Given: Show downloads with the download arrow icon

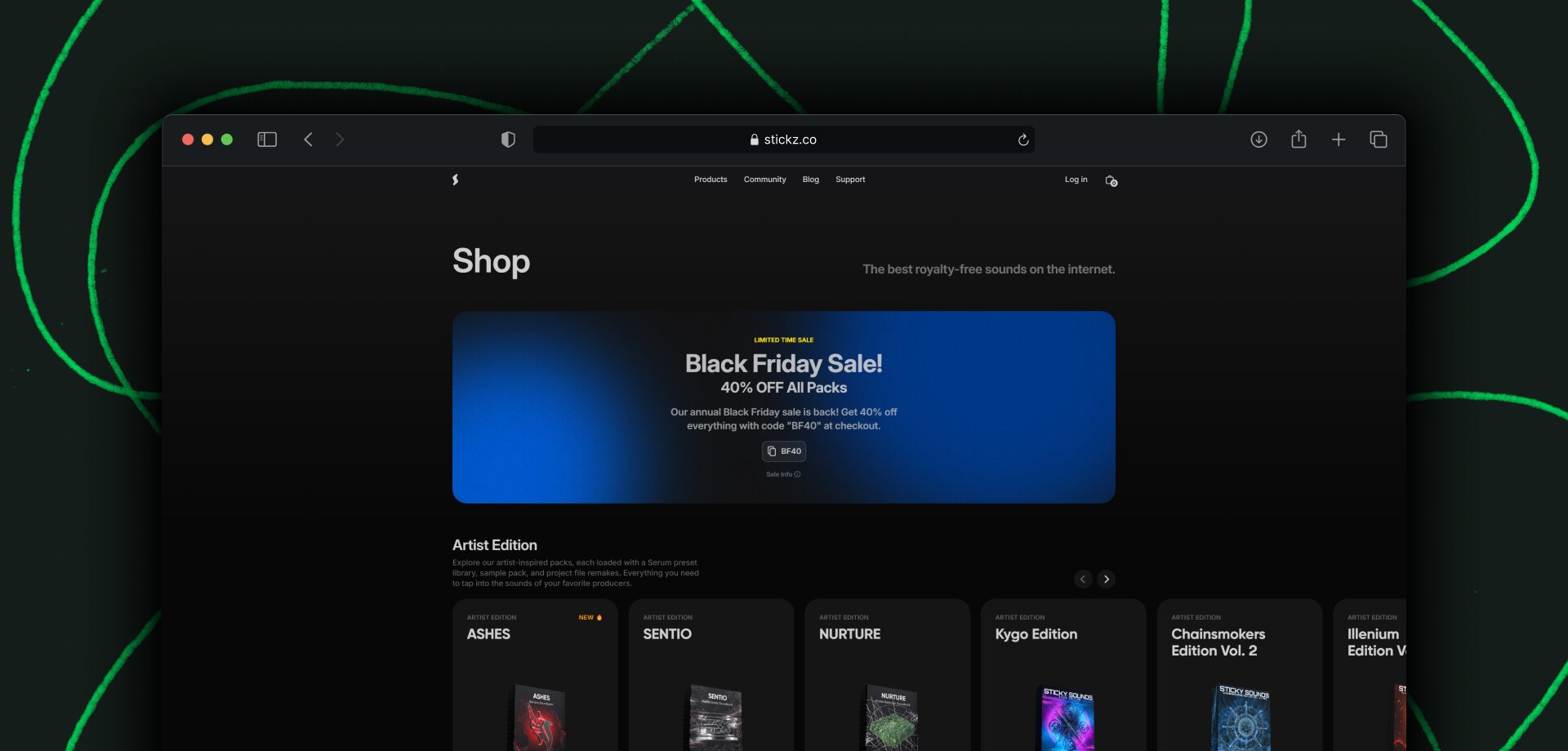Looking at the screenshot, I should coord(1258,140).
